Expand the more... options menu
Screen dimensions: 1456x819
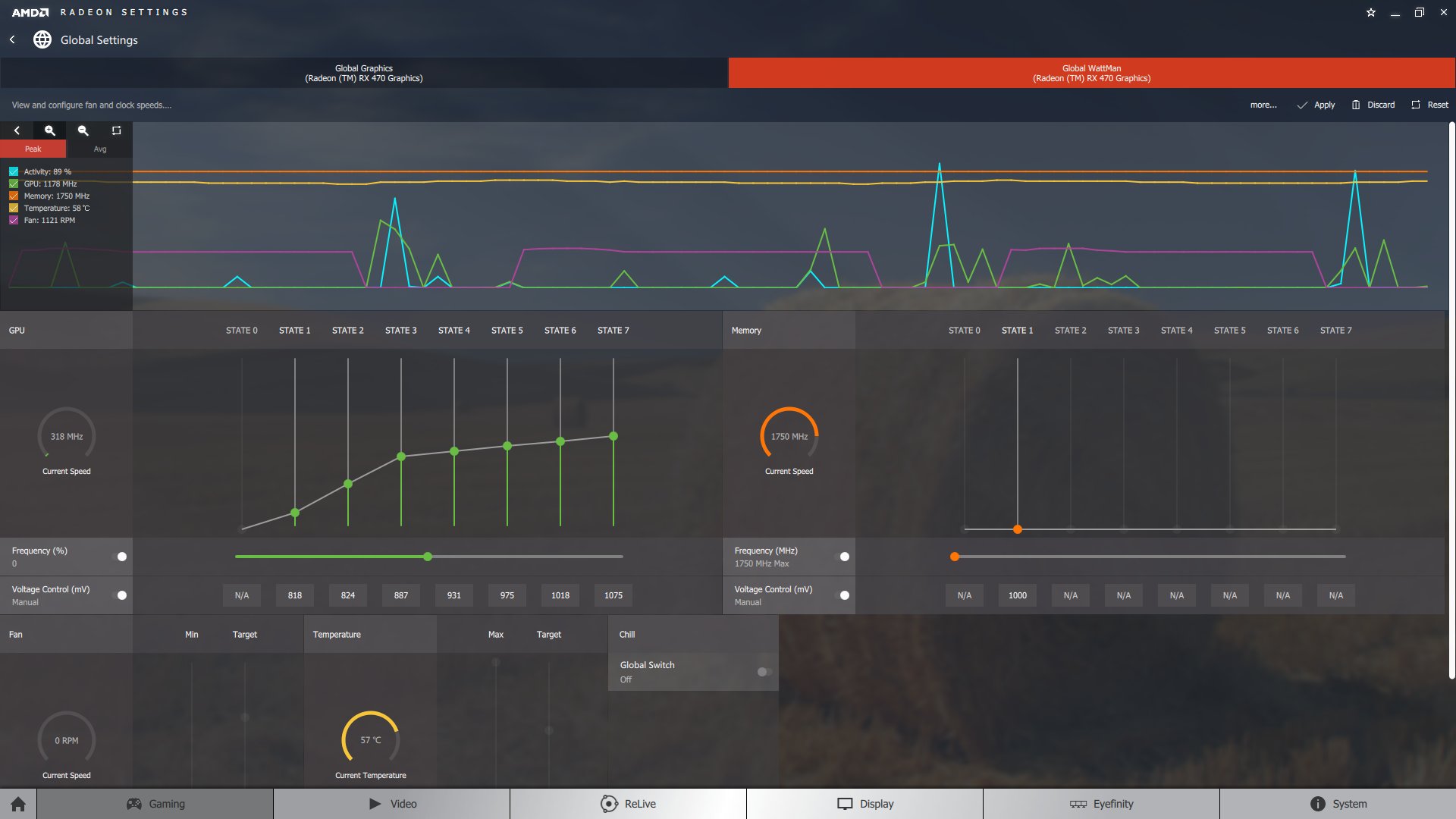click(1263, 105)
